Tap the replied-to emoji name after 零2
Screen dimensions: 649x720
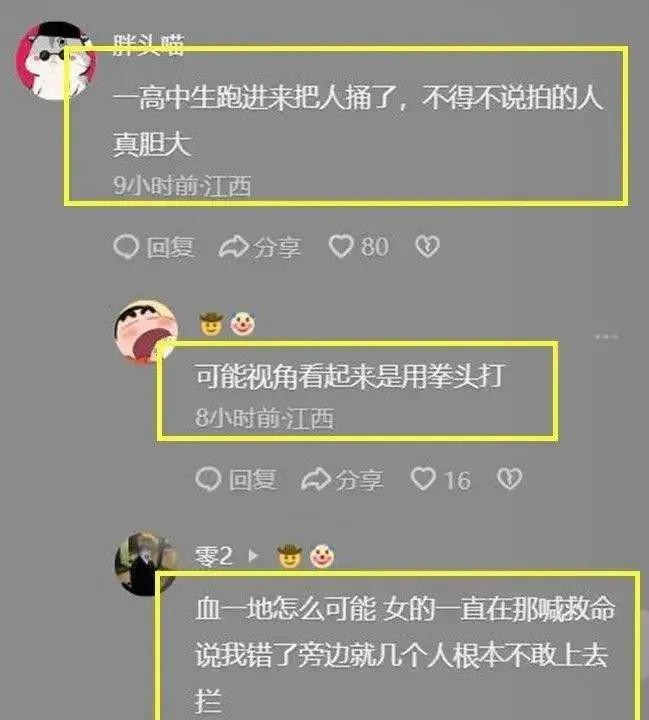tap(306, 556)
